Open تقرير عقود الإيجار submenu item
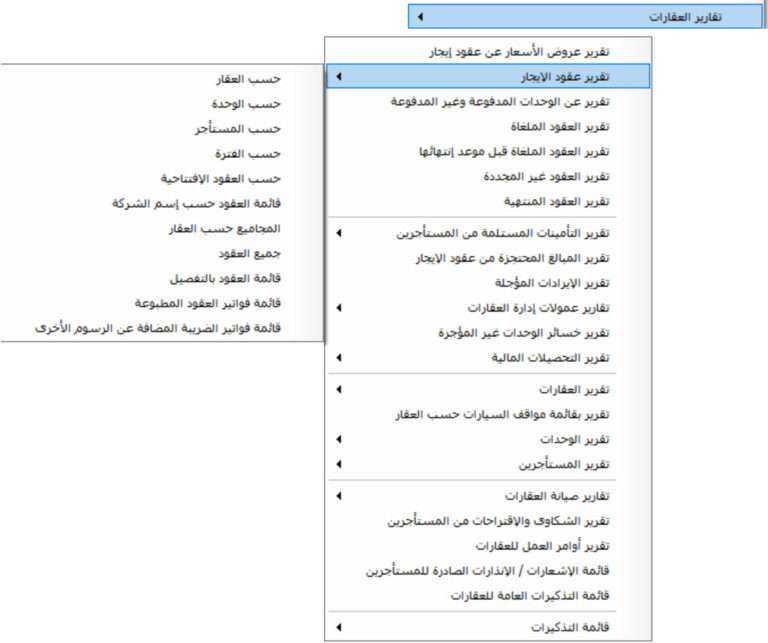The width and height of the screenshot is (768, 643). [488, 77]
